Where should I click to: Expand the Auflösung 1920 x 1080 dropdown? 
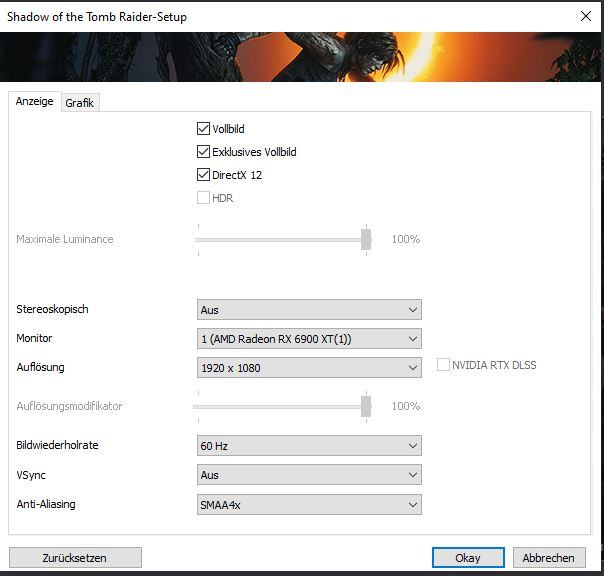[x=309, y=368]
